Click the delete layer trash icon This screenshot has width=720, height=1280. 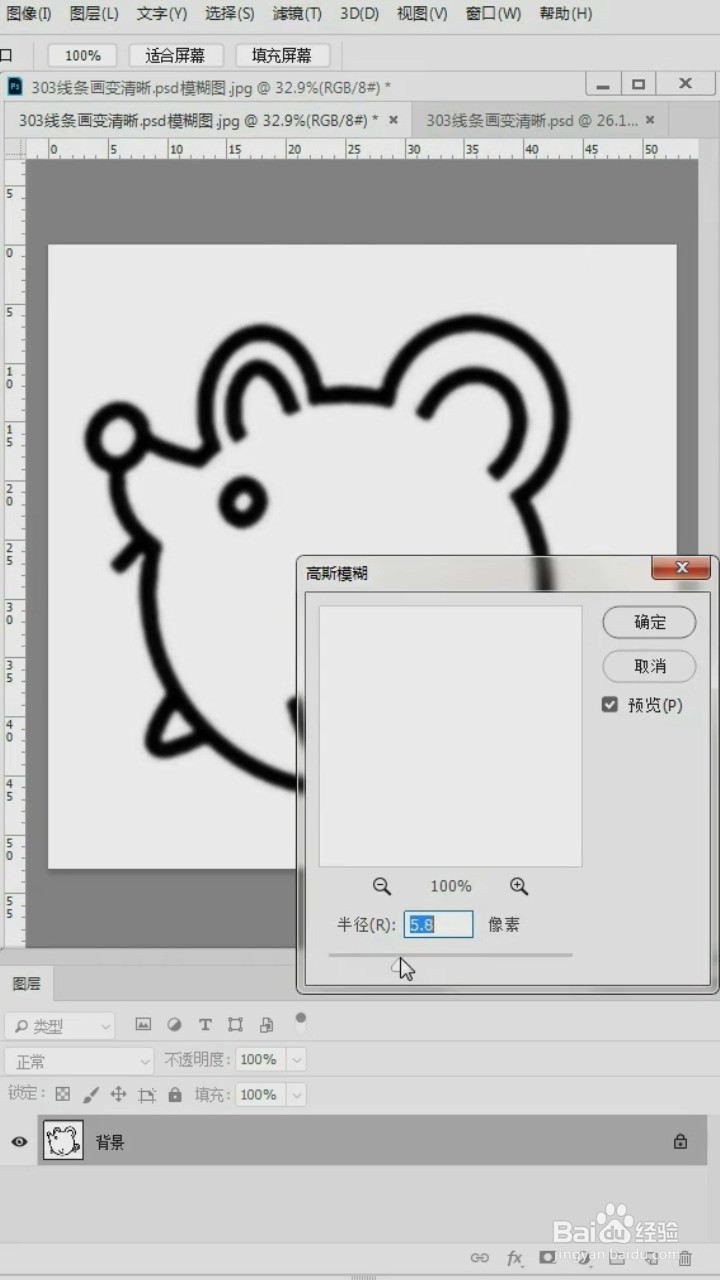tap(685, 1258)
